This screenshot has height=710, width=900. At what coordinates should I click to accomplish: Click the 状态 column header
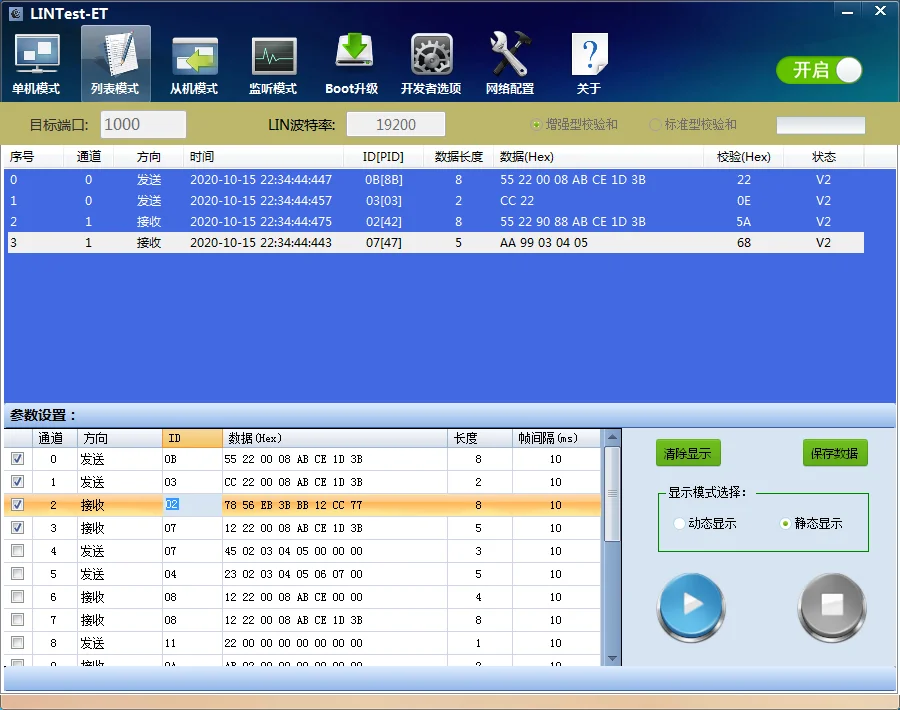(x=824, y=157)
